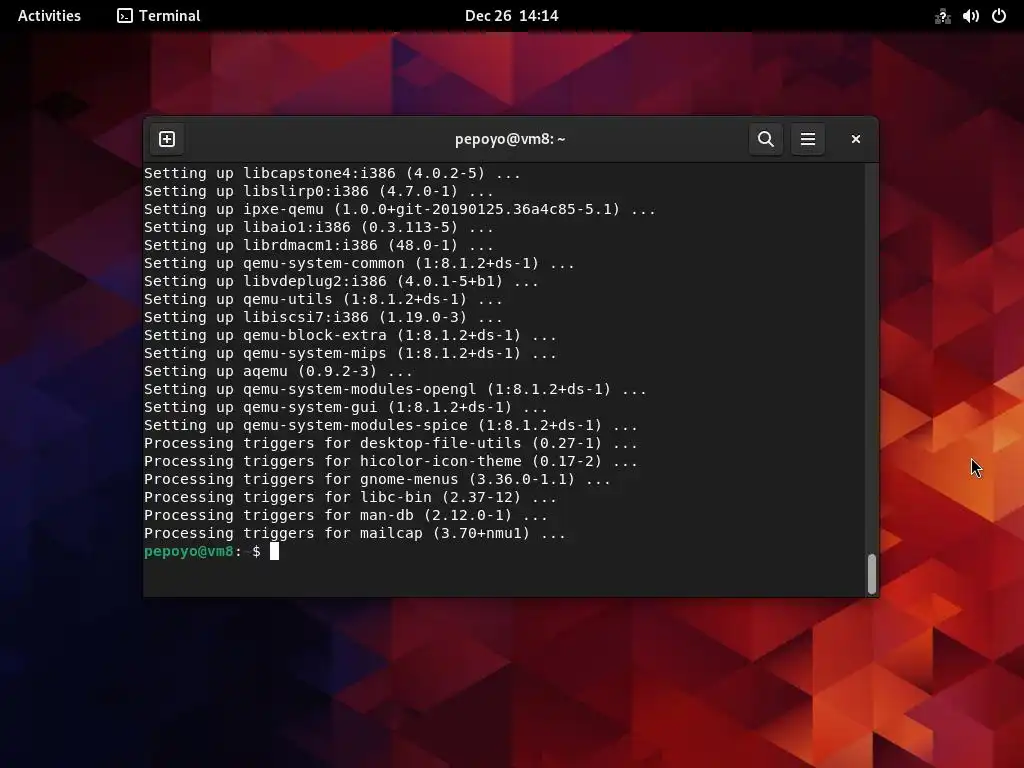The width and height of the screenshot is (1024, 768).
Task: Click the line Setting up librdmacm1:i386
Action: [319, 245]
